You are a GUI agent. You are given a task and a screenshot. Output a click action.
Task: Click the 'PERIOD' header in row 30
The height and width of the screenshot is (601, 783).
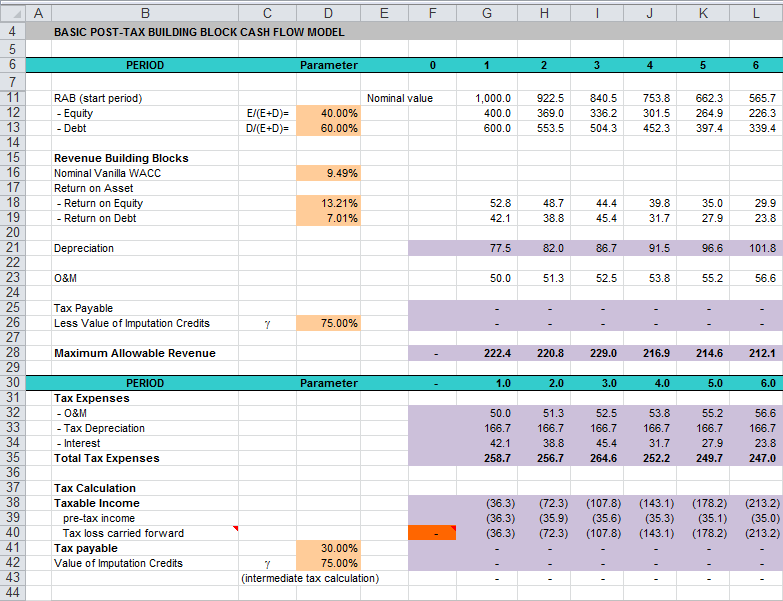click(x=145, y=383)
